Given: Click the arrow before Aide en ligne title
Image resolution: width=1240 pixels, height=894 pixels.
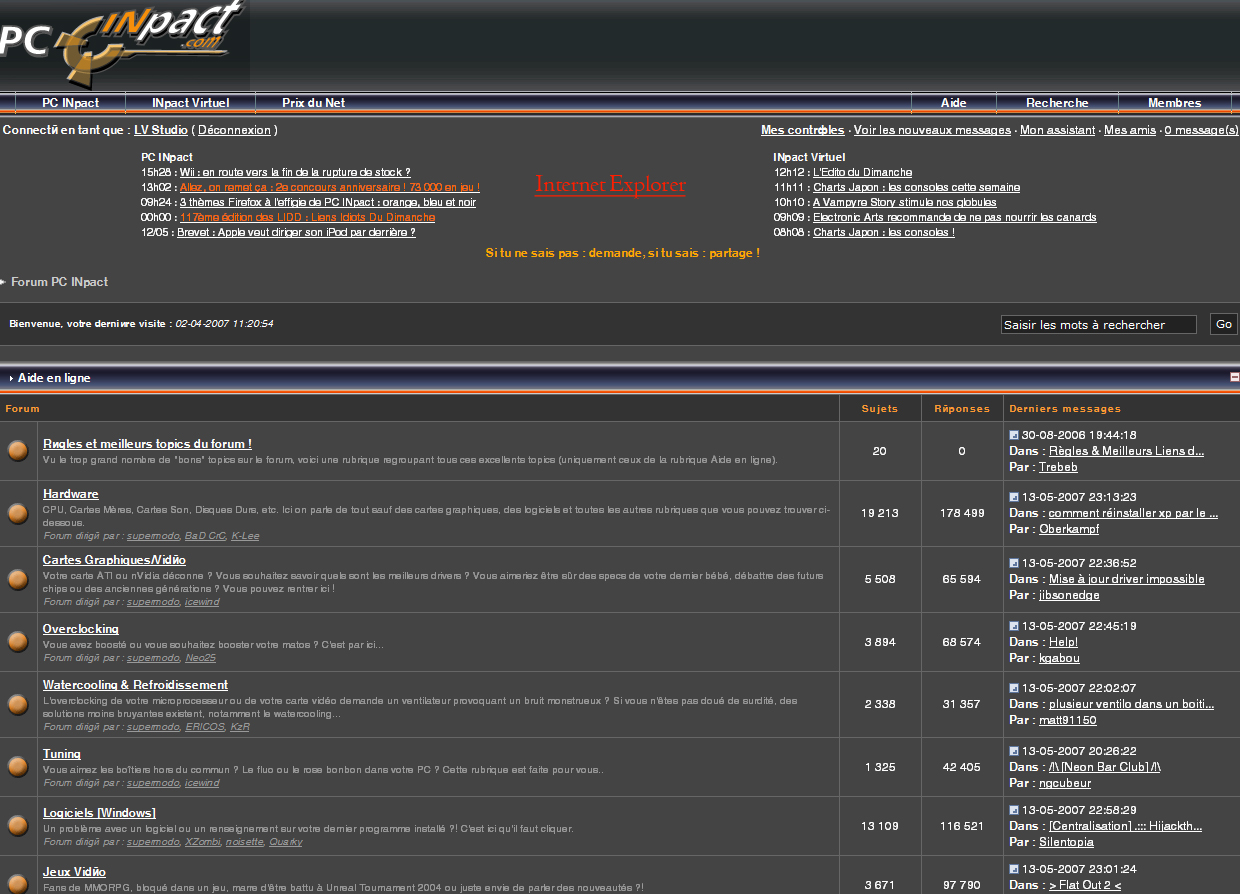Looking at the screenshot, I should click(x=11, y=378).
